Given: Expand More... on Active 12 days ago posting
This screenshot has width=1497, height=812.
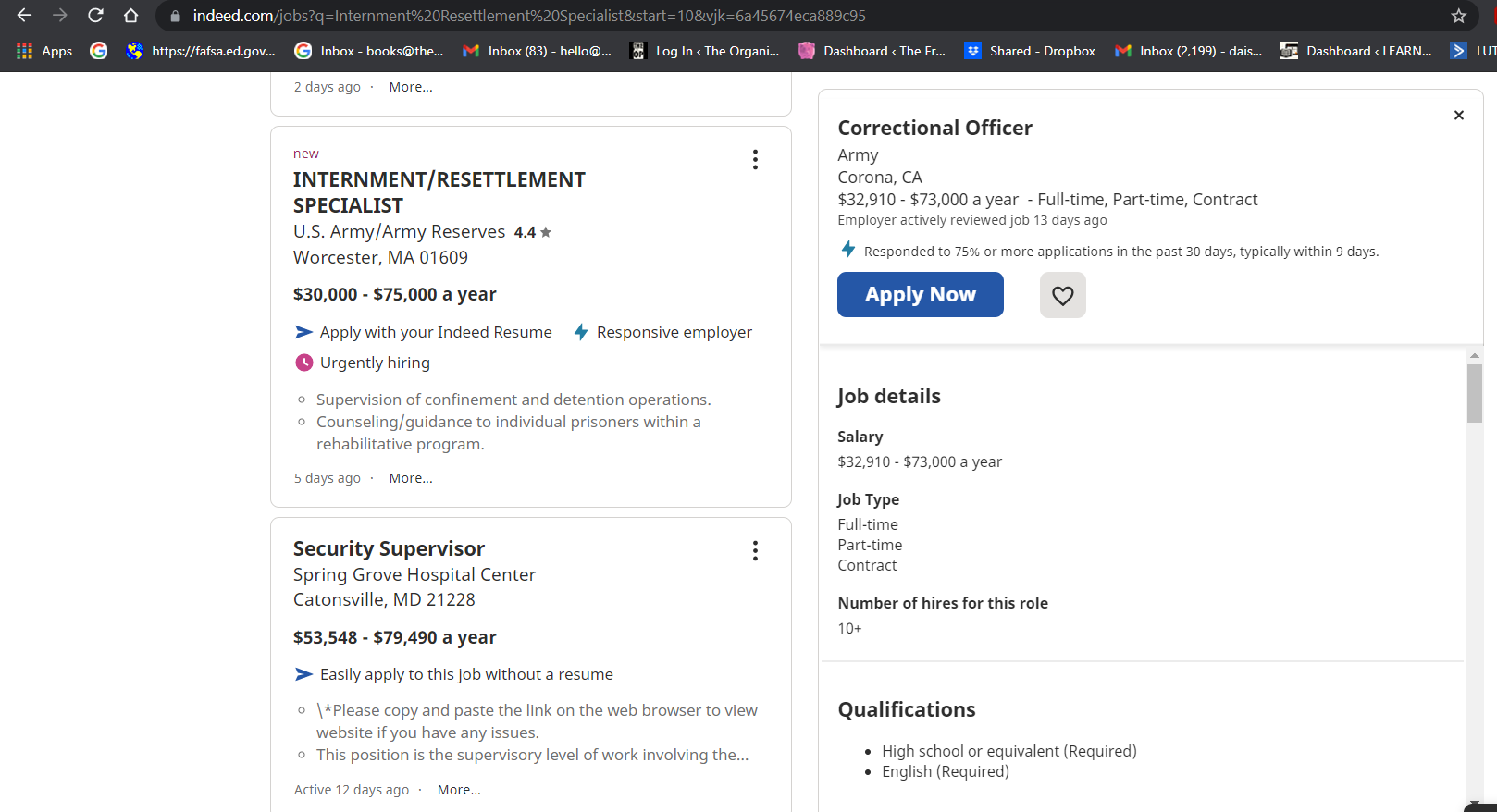Looking at the screenshot, I should (459, 790).
